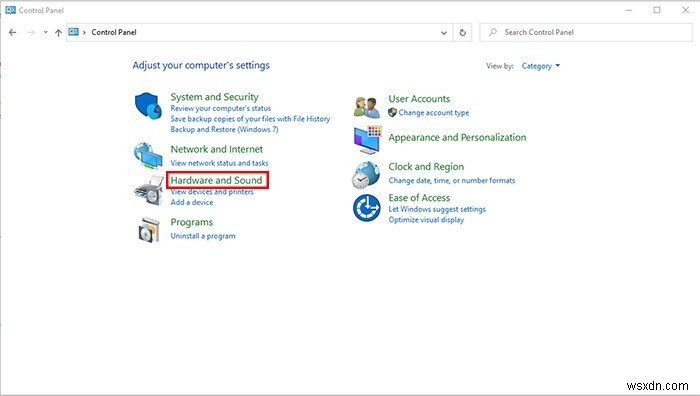Open Programs category
Viewport: 700px width, 396px height.
[x=192, y=222]
